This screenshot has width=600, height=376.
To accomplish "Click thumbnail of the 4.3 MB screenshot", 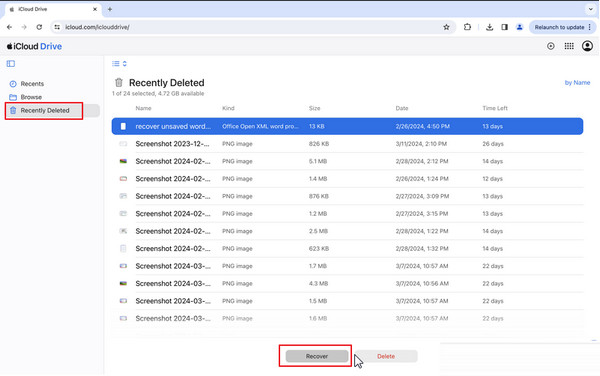I will tap(123, 283).
